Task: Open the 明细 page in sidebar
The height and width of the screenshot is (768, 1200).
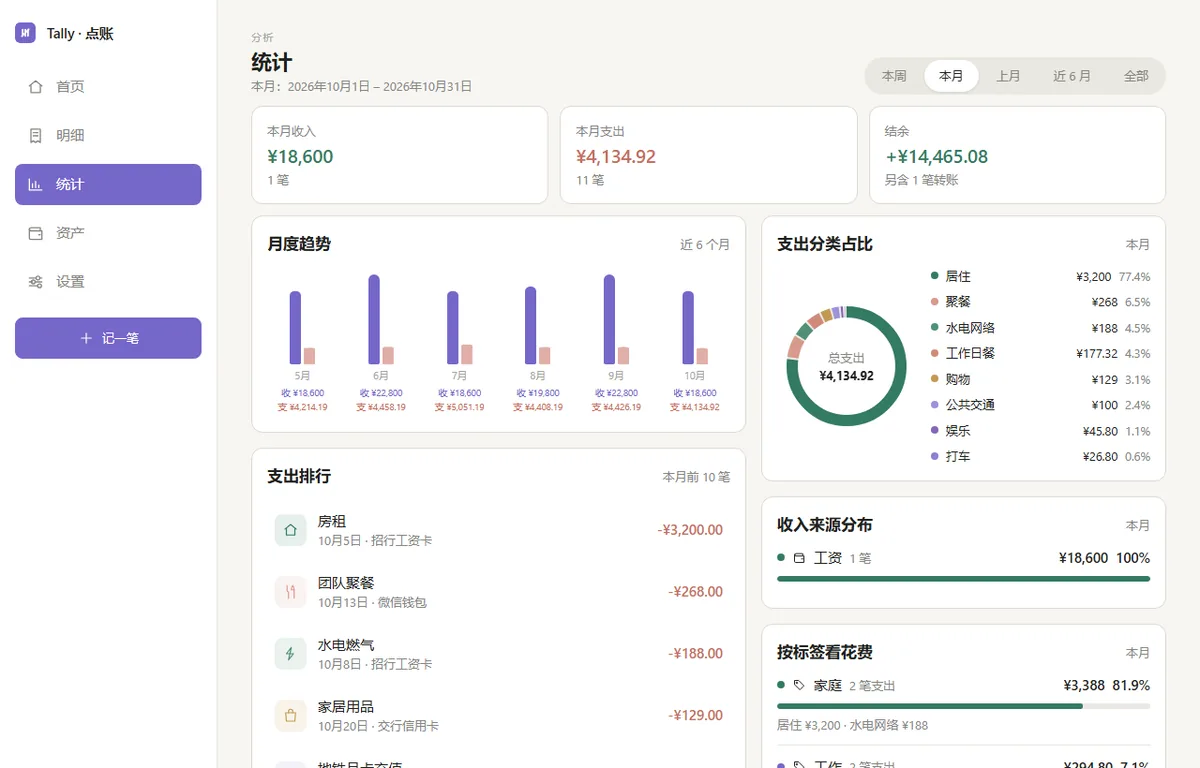Action: [x=108, y=135]
